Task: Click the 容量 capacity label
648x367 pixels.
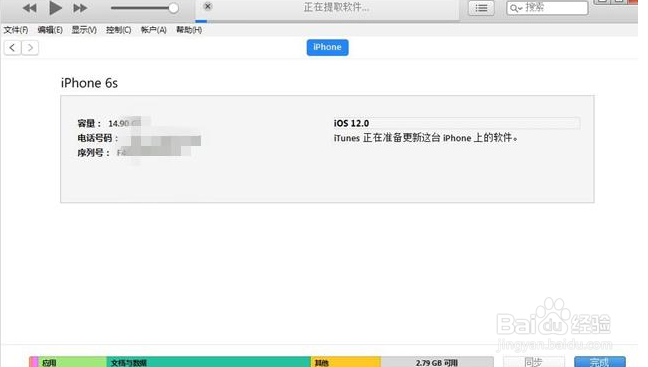Action: [89, 123]
